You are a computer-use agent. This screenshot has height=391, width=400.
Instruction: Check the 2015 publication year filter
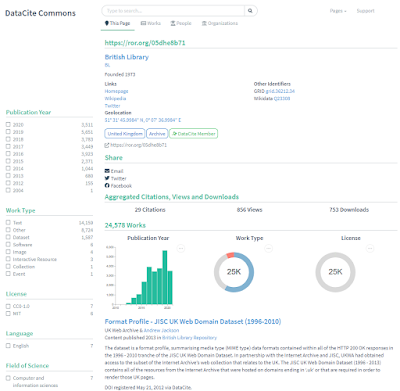[8, 161]
